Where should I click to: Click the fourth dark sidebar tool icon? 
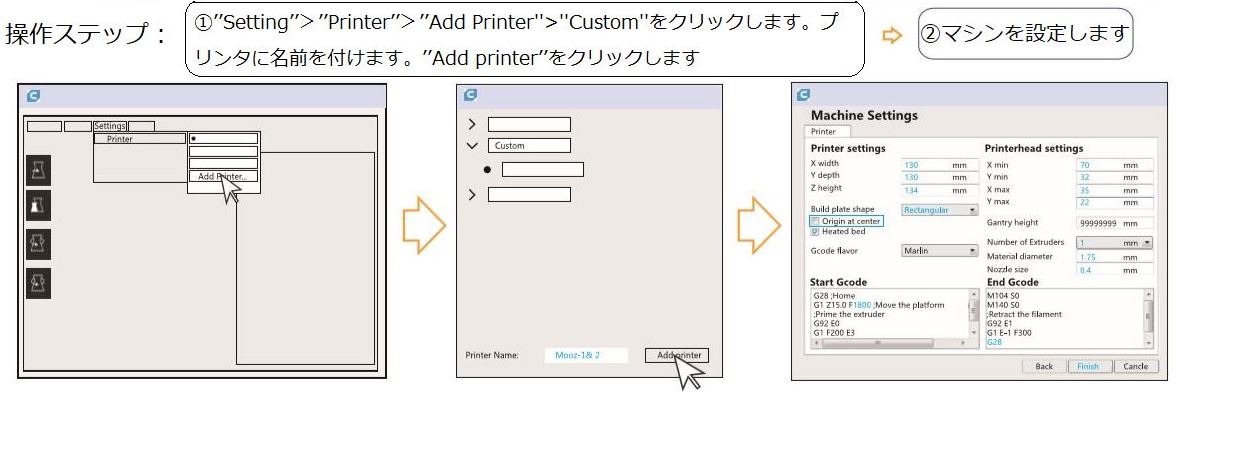click(x=38, y=283)
